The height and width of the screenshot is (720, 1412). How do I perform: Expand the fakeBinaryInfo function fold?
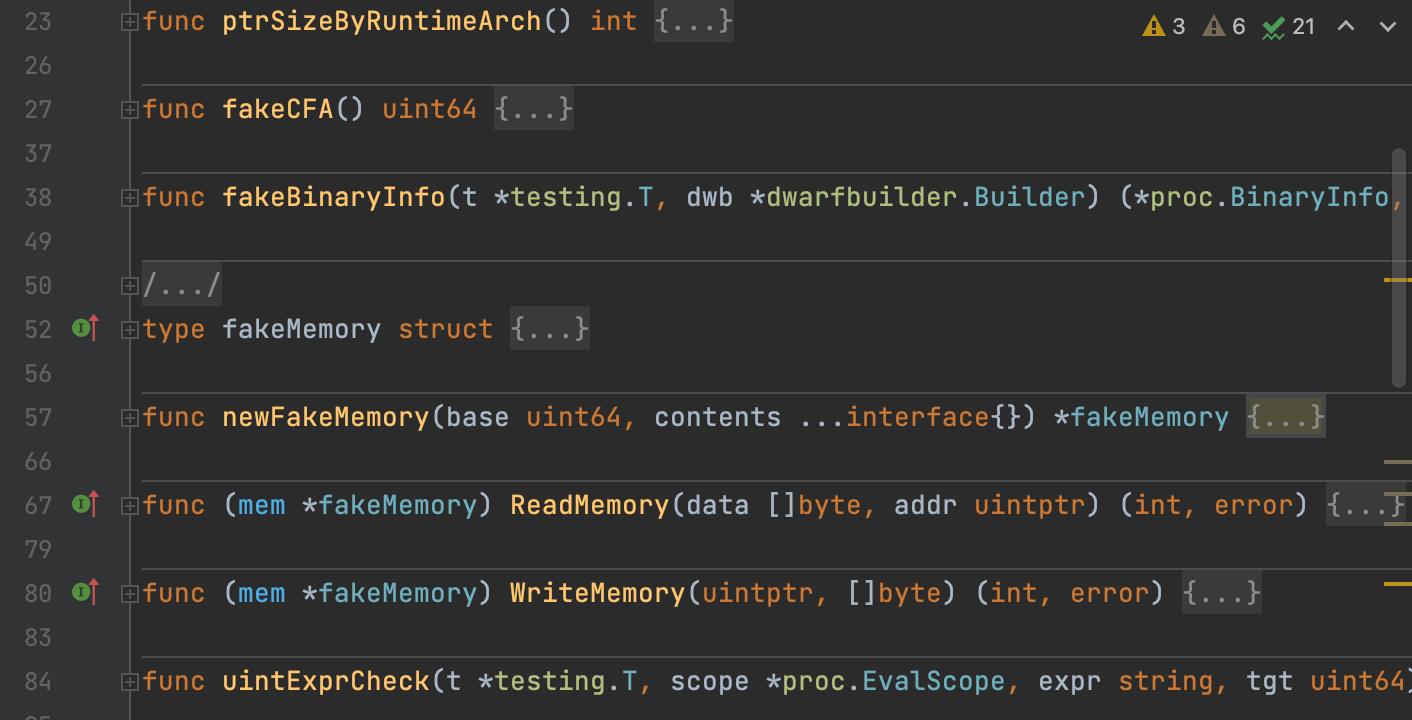click(x=128, y=197)
